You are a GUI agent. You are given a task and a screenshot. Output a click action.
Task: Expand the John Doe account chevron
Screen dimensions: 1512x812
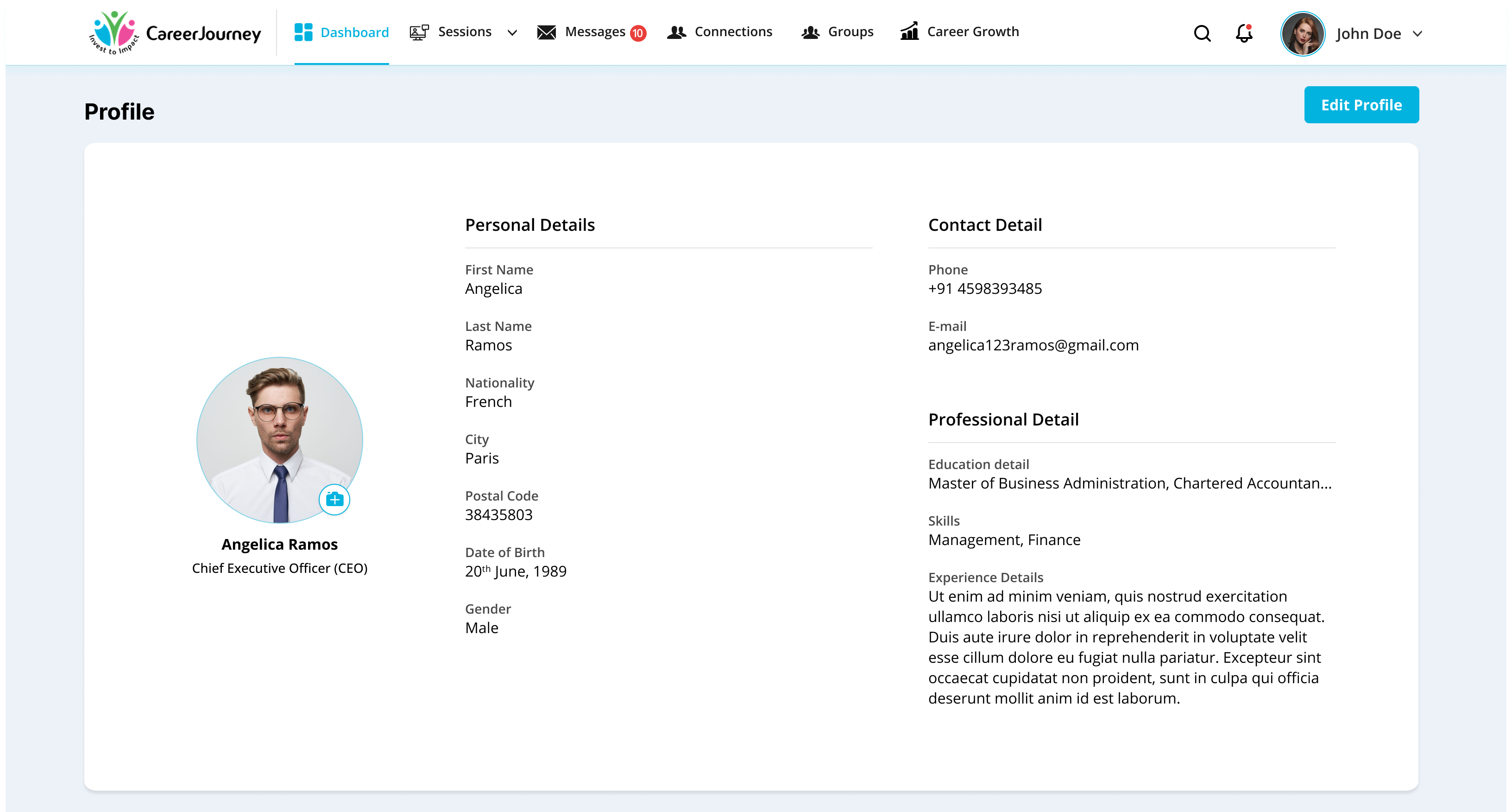[1417, 34]
